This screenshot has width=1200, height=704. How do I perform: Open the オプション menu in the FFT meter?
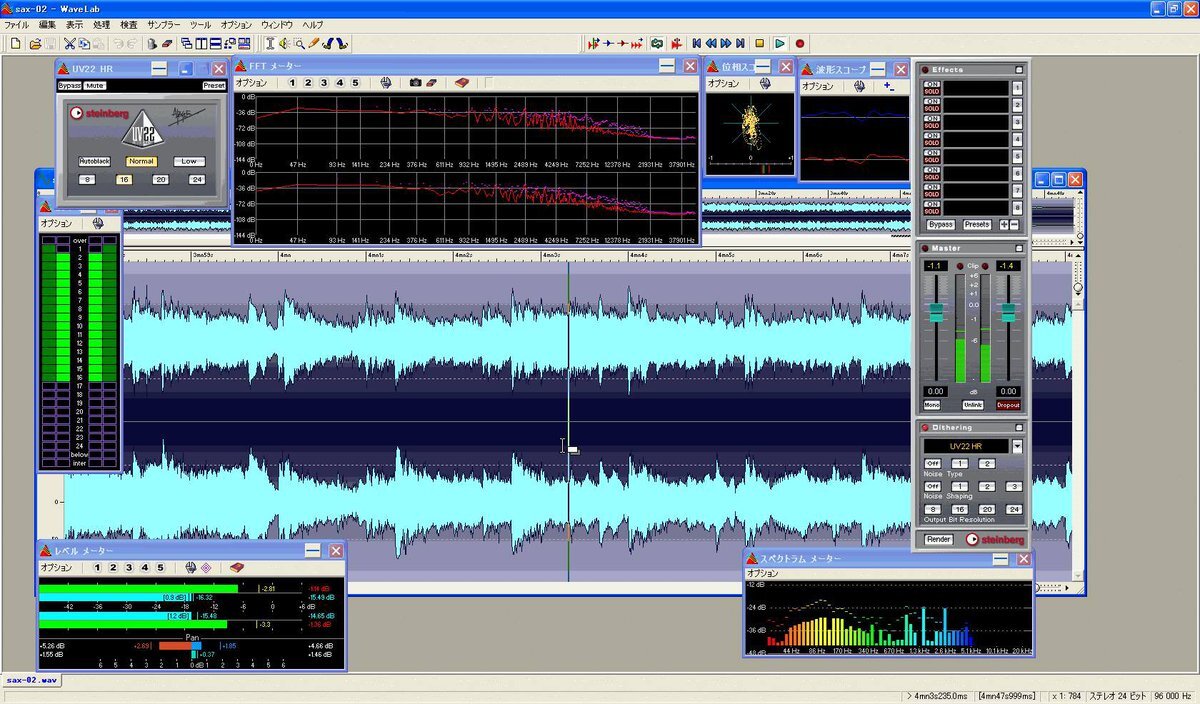tap(251, 83)
